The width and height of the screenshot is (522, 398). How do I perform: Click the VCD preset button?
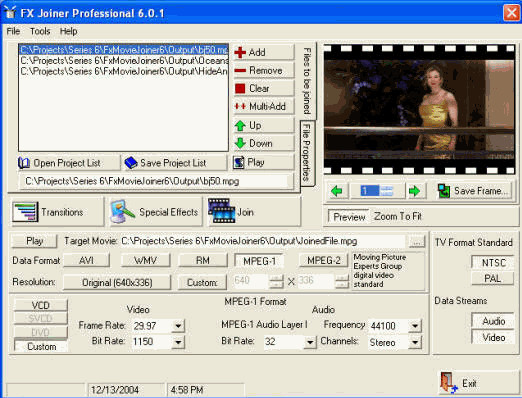coord(41,305)
